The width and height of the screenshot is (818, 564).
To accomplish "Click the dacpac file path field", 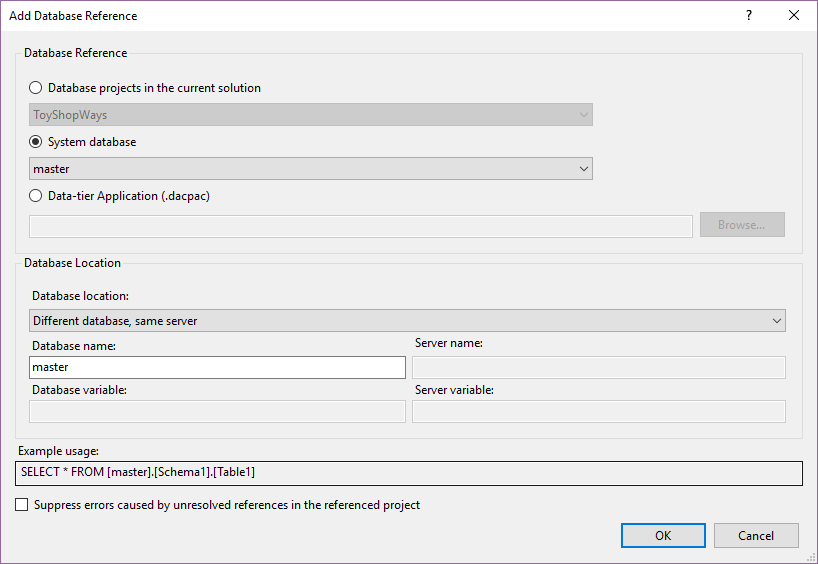I will [361, 226].
